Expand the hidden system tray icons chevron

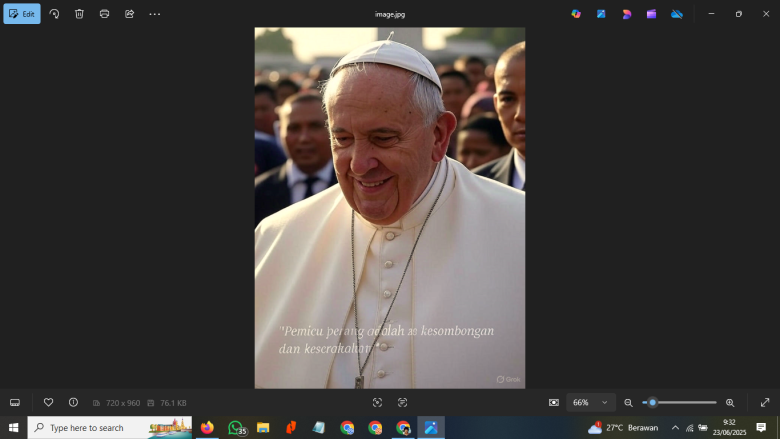(x=675, y=428)
